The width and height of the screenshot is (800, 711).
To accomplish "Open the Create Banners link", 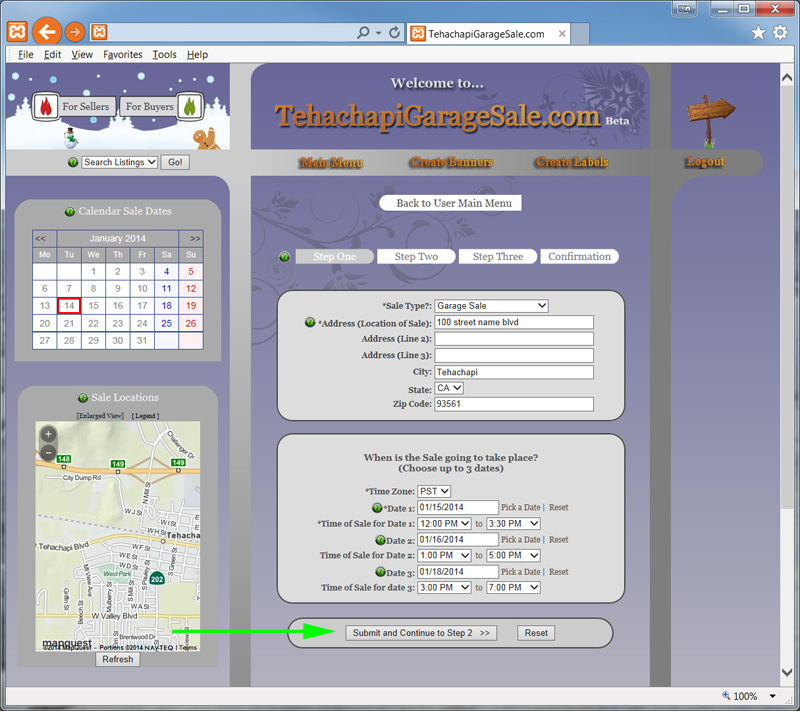I will click(452, 162).
